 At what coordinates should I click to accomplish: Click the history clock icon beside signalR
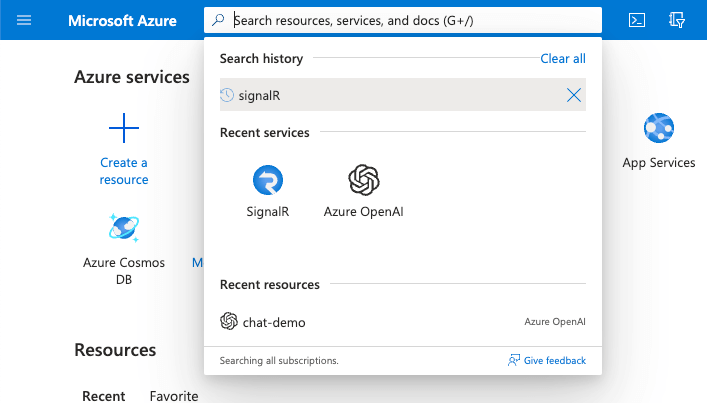click(227, 95)
